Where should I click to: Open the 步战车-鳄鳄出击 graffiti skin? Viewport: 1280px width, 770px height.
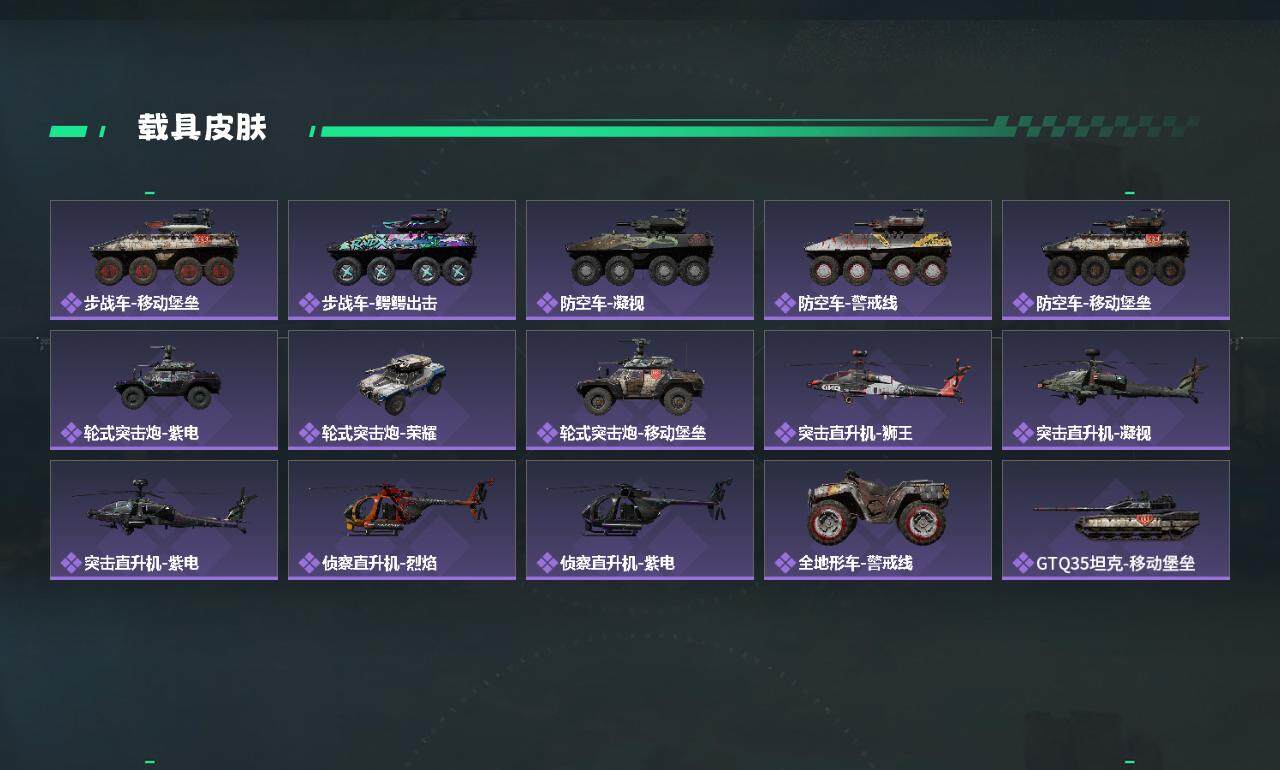[402, 260]
